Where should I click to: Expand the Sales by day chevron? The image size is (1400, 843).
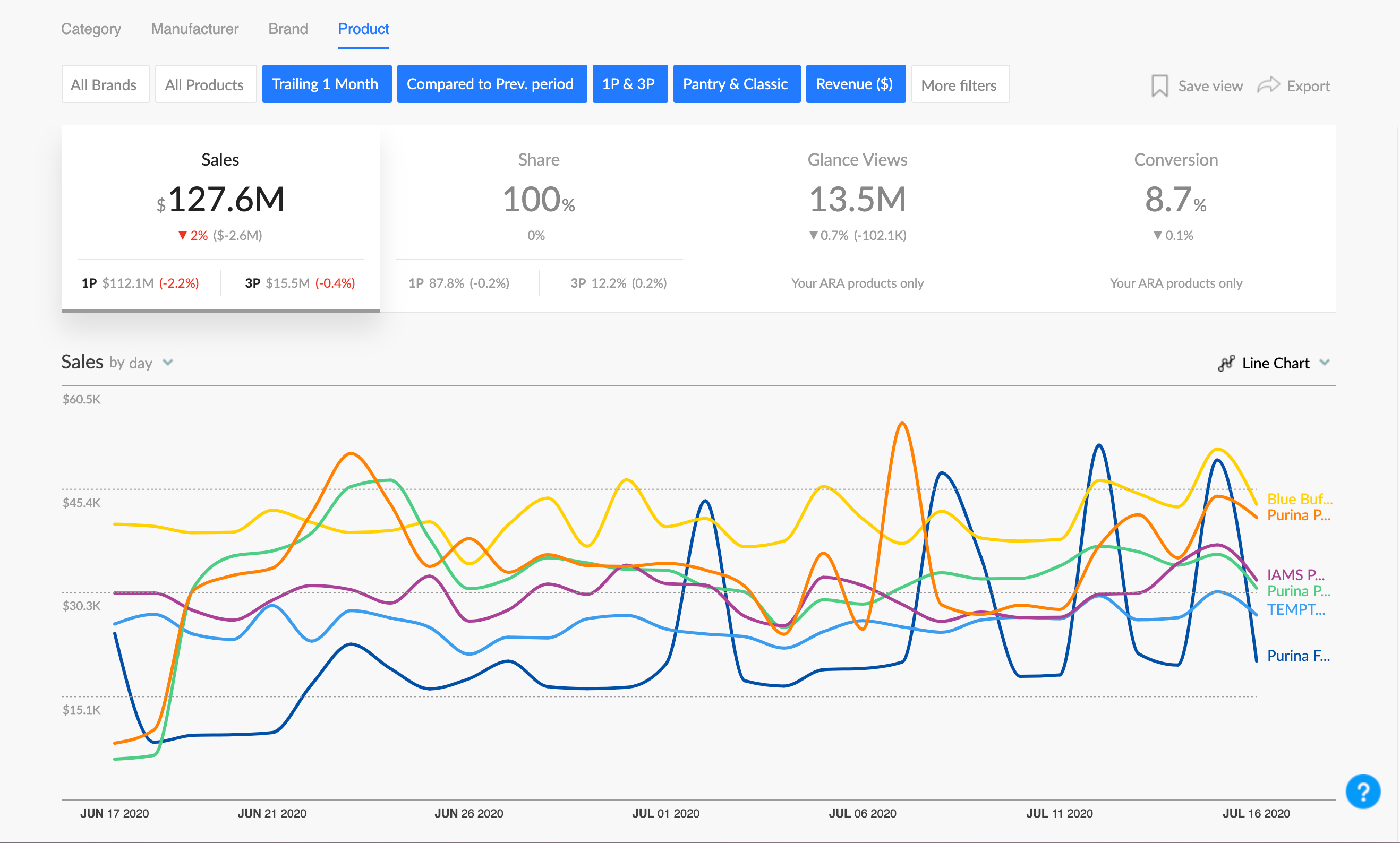(x=168, y=363)
